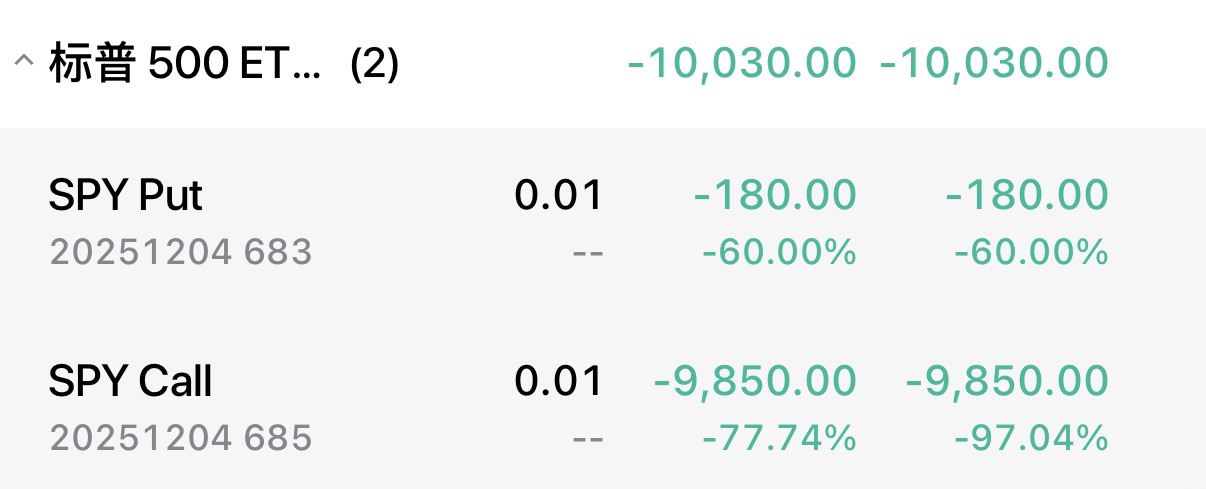Click the -- placeholder under SPY Put's 0.01
The width and height of the screenshot is (1206, 489).
(x=587, y=252)
